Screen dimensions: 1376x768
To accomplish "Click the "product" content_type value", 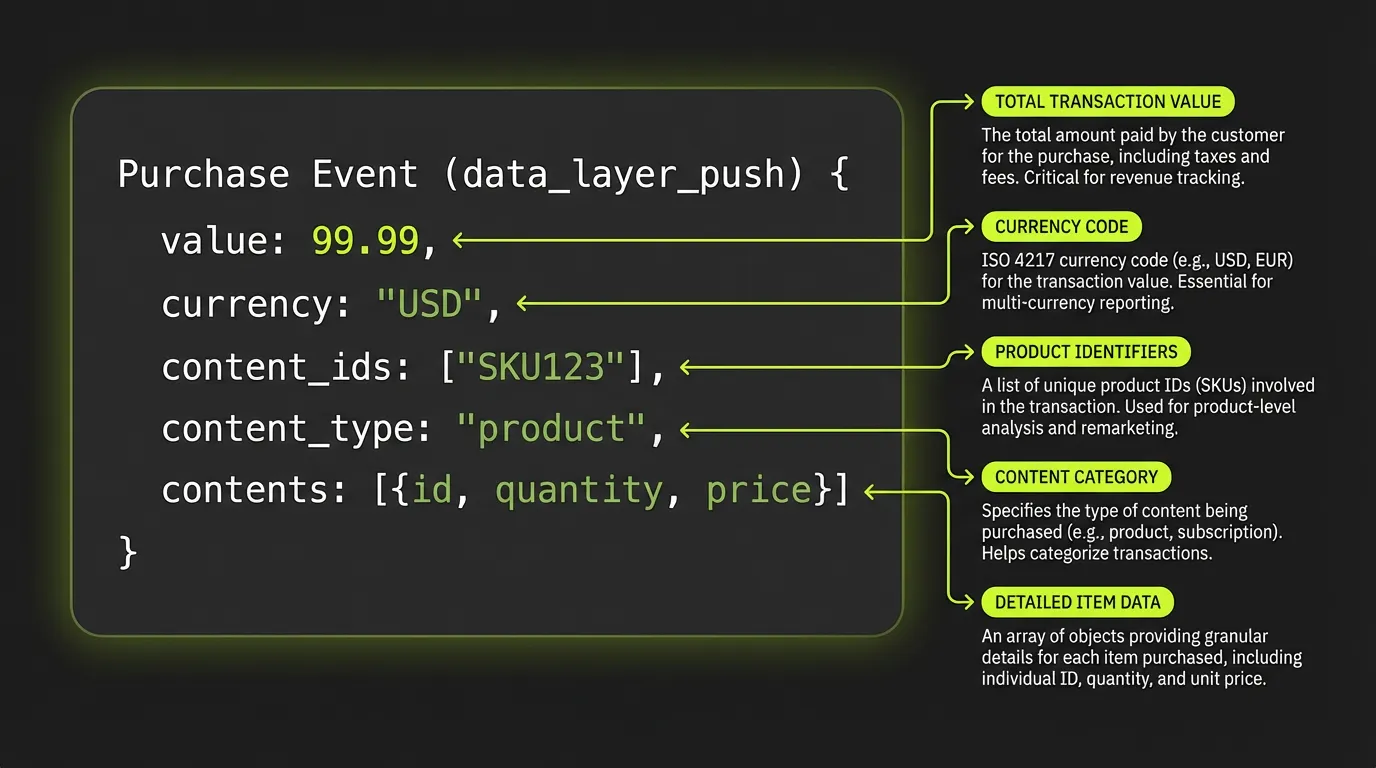I will 551,428.
